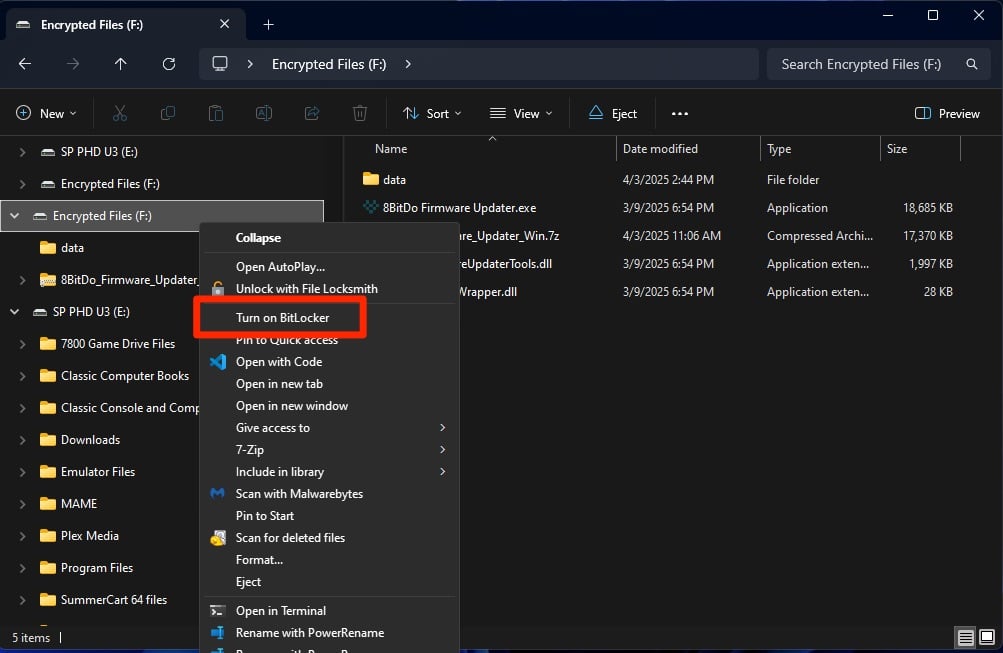Screen dimensions: 1003x653
Task: Click the Search Encrypted Files (F:) field
Action: (878, 64)
